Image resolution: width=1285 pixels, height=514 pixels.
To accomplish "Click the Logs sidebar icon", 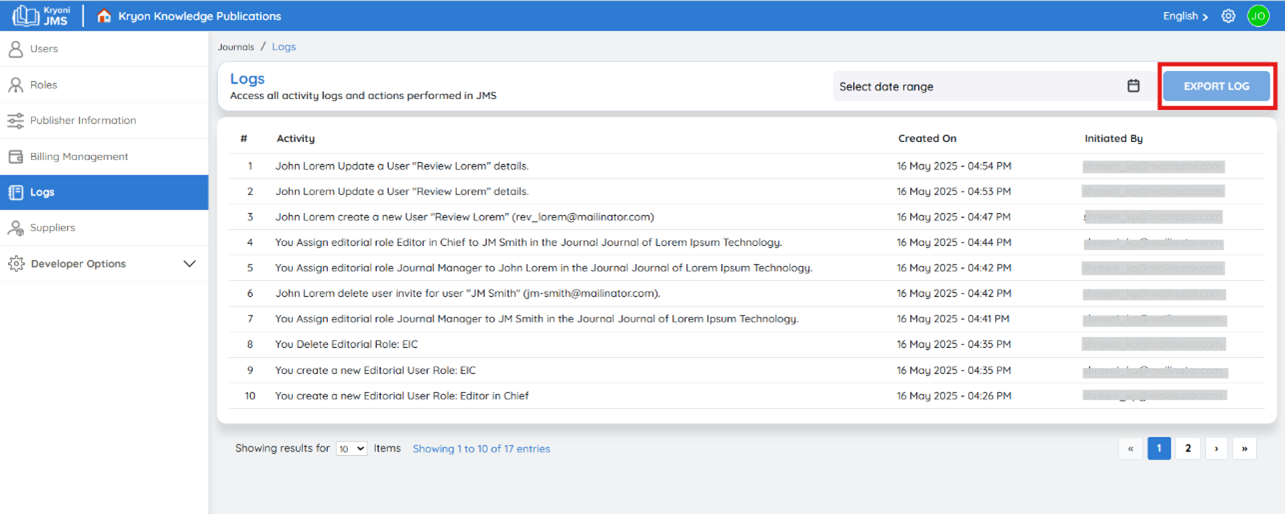I will [x=15, y=192].
